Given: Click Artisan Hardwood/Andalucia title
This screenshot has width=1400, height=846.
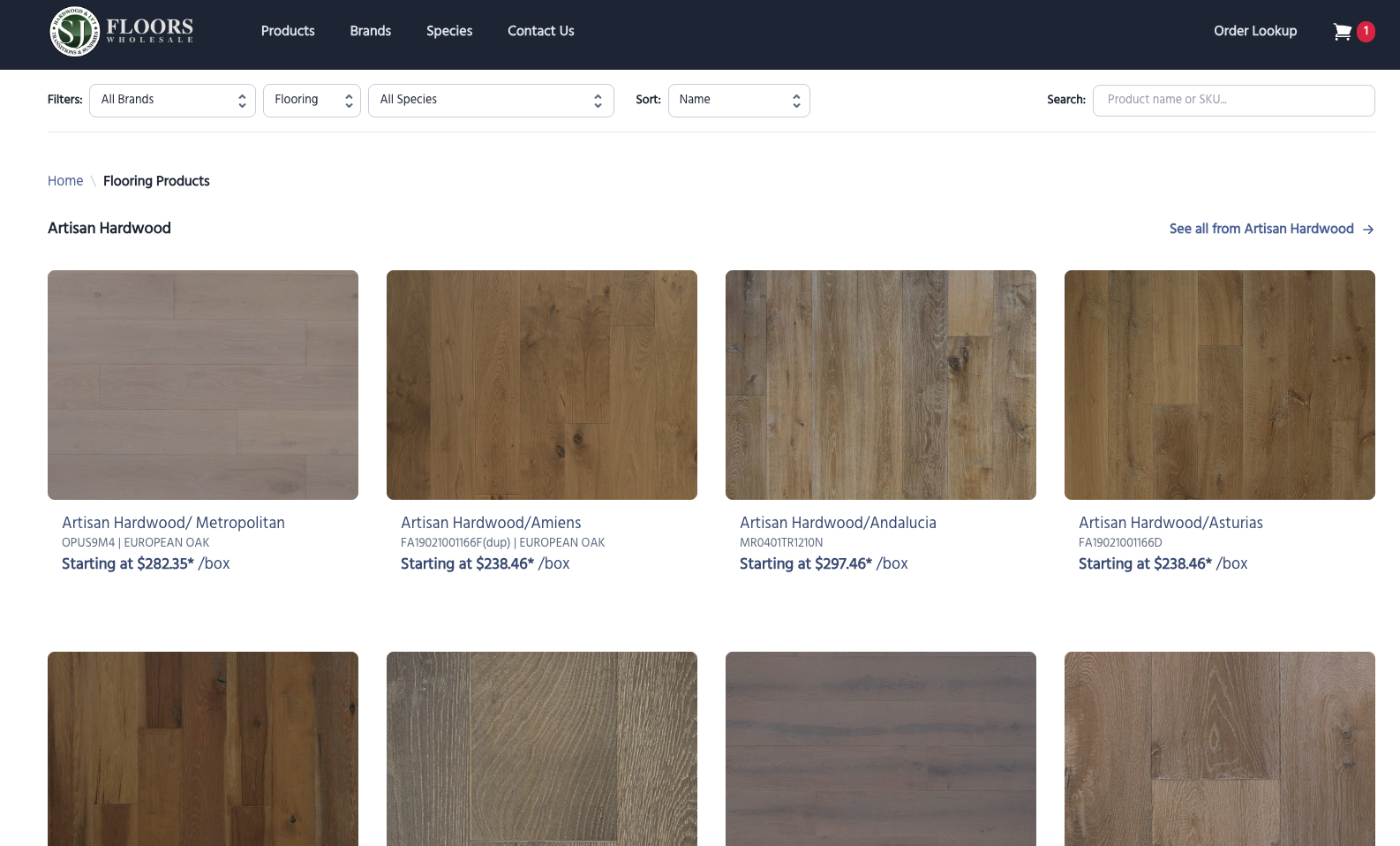Looking at the screenshot, I should (x=838, y=523).
